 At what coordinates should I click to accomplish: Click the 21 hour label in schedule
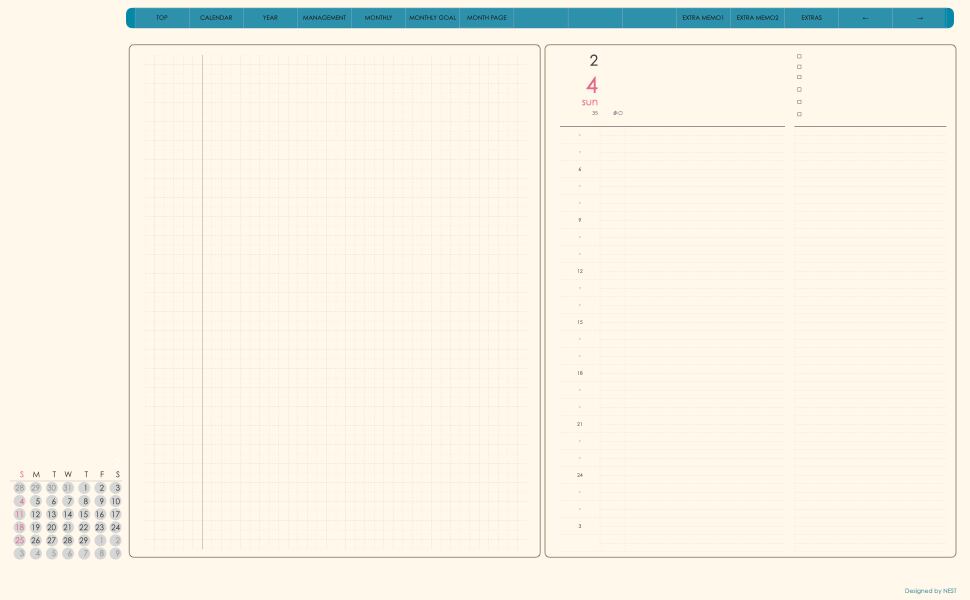(580, 424)
